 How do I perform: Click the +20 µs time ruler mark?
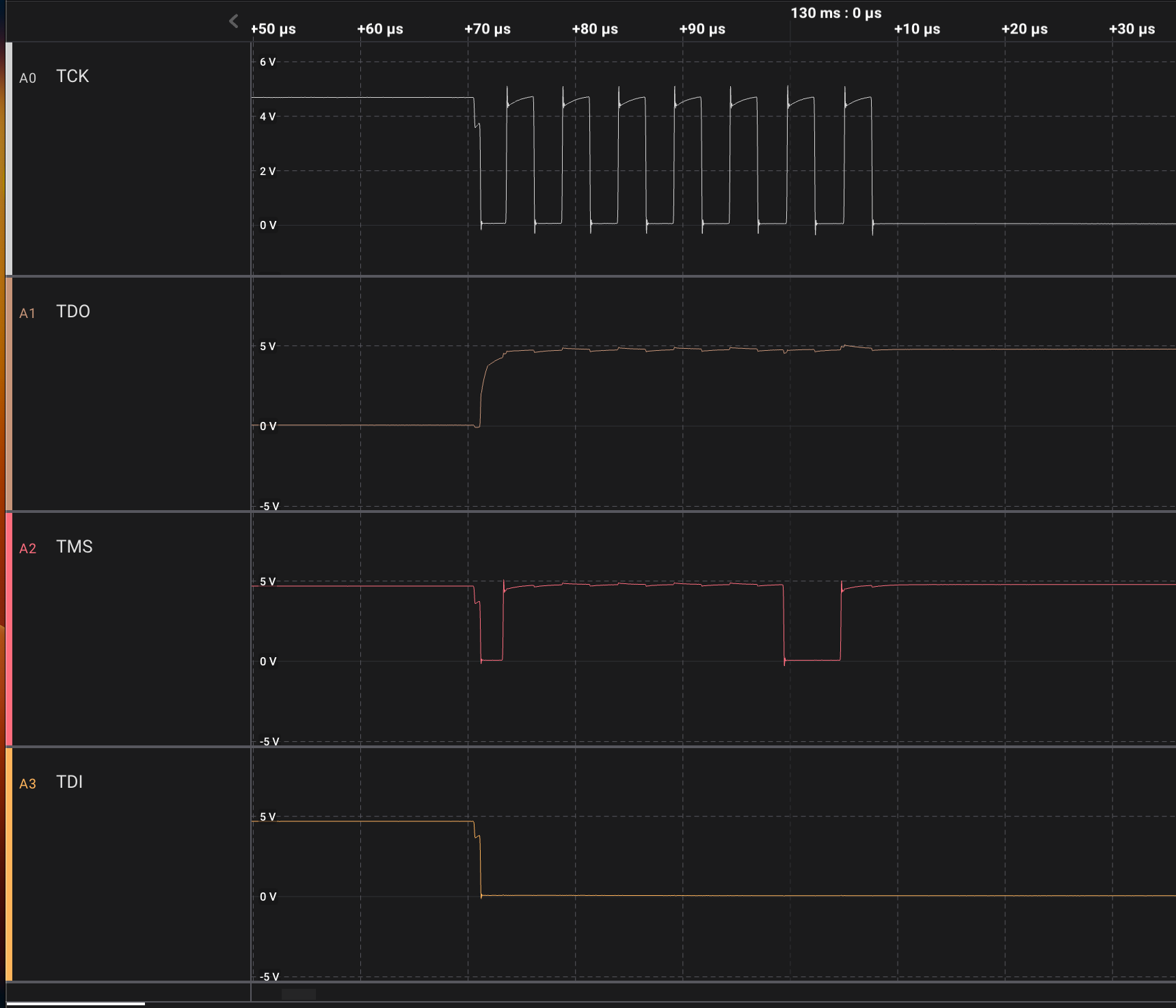[1024, 29]
